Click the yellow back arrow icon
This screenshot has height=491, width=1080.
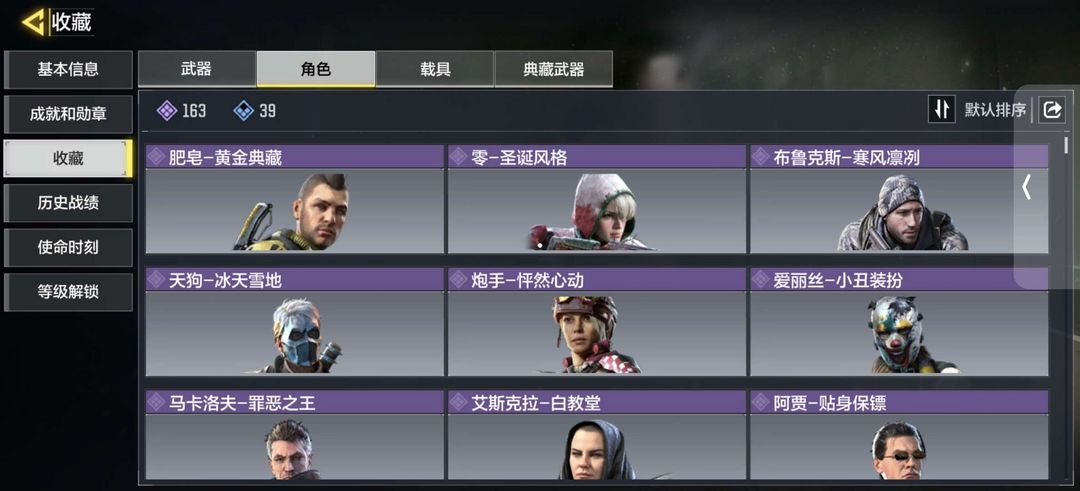click(33, 21)
